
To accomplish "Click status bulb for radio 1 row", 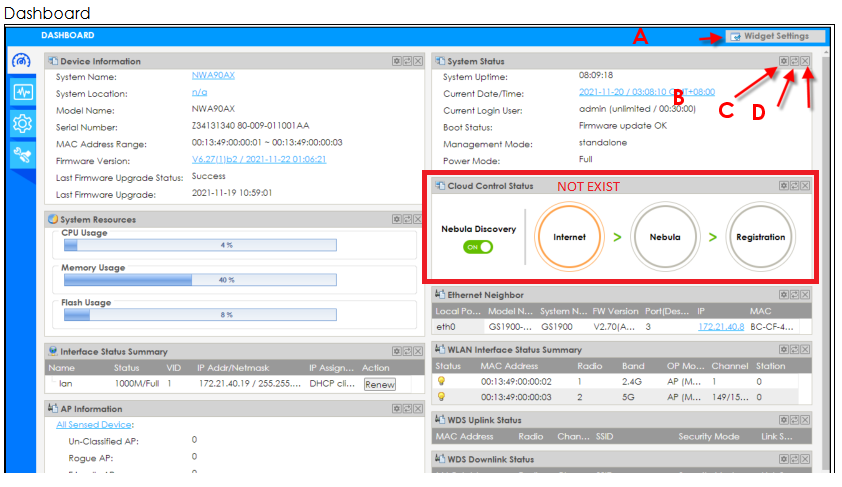I will (x=441, y=381).
